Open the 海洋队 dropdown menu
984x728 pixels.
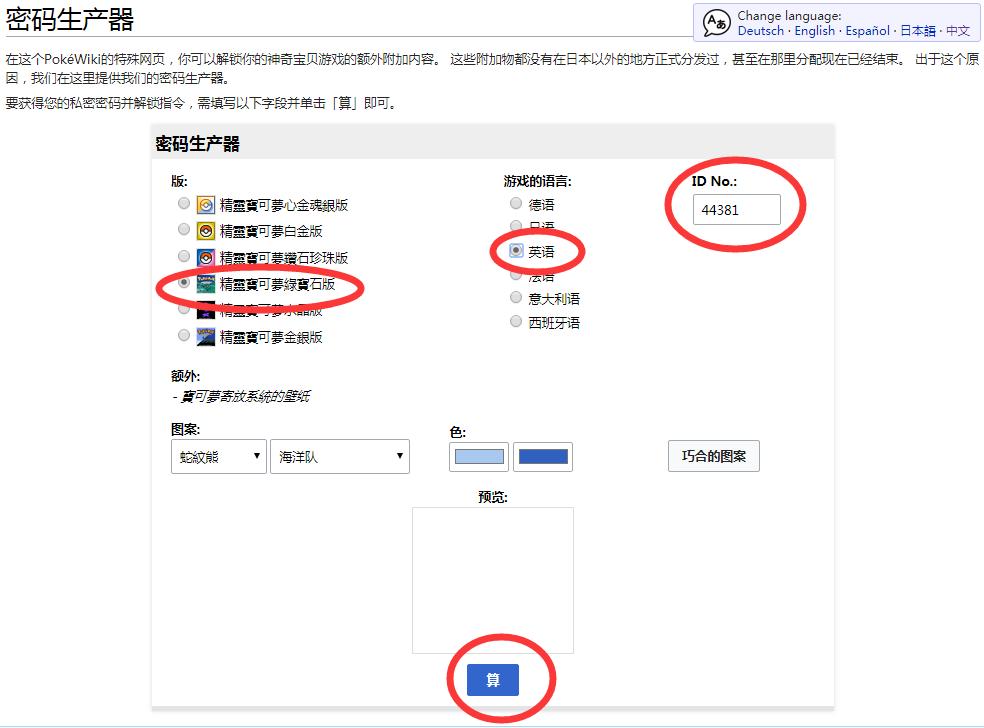337,456
